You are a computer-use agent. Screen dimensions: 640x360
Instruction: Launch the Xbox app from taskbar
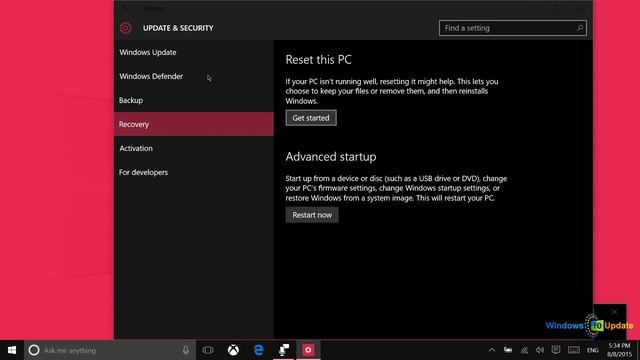pyautogui.click(x=233, y=350)
